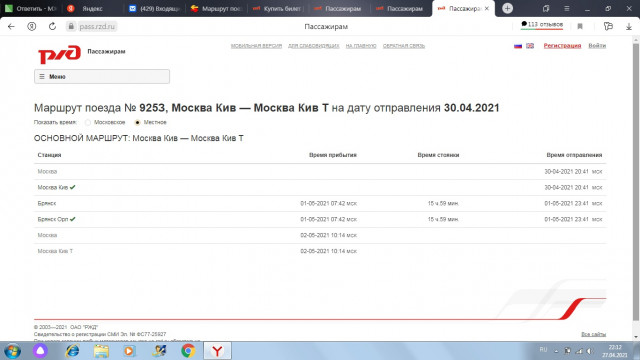Launch Google Chrome from the taskbar
The image size is (640, 360).
coord(188,351)
